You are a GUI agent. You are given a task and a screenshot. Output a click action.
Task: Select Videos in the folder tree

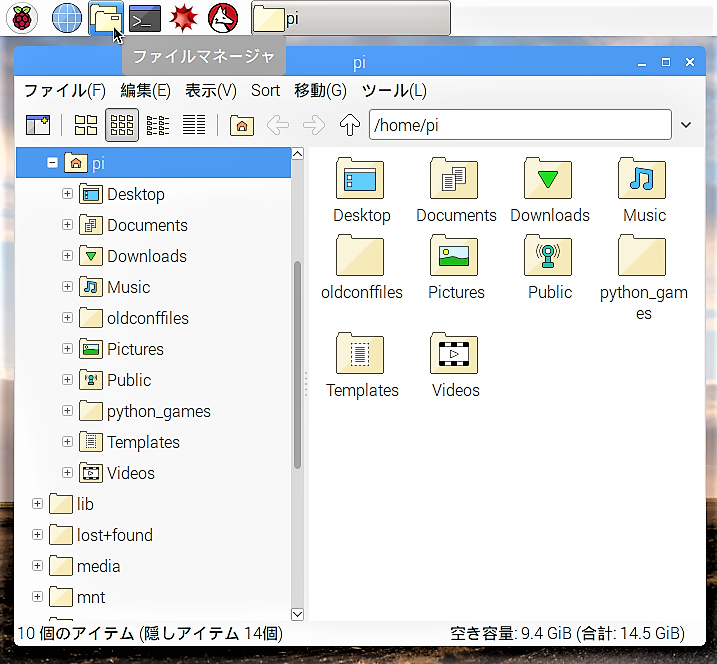pyautogui.click(x=131, y=473)
